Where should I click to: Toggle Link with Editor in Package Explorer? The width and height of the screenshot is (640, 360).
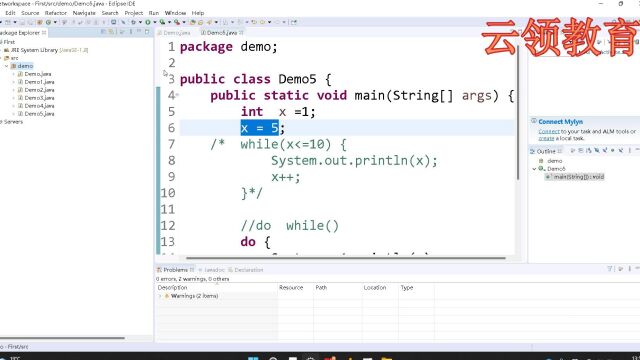point(111,32)
